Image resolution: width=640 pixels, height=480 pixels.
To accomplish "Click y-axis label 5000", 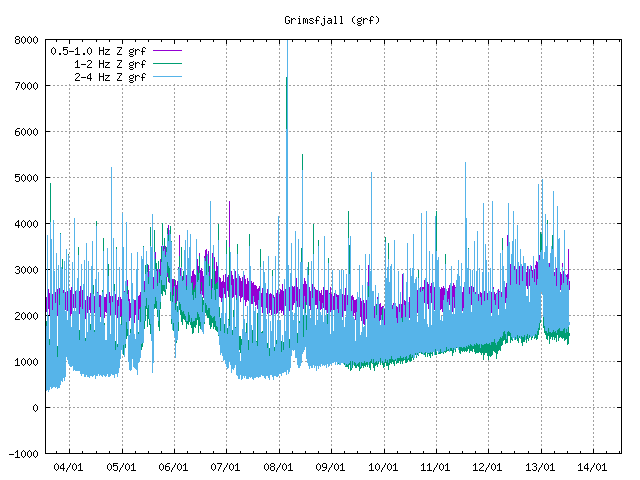I will tap(27, 178).
